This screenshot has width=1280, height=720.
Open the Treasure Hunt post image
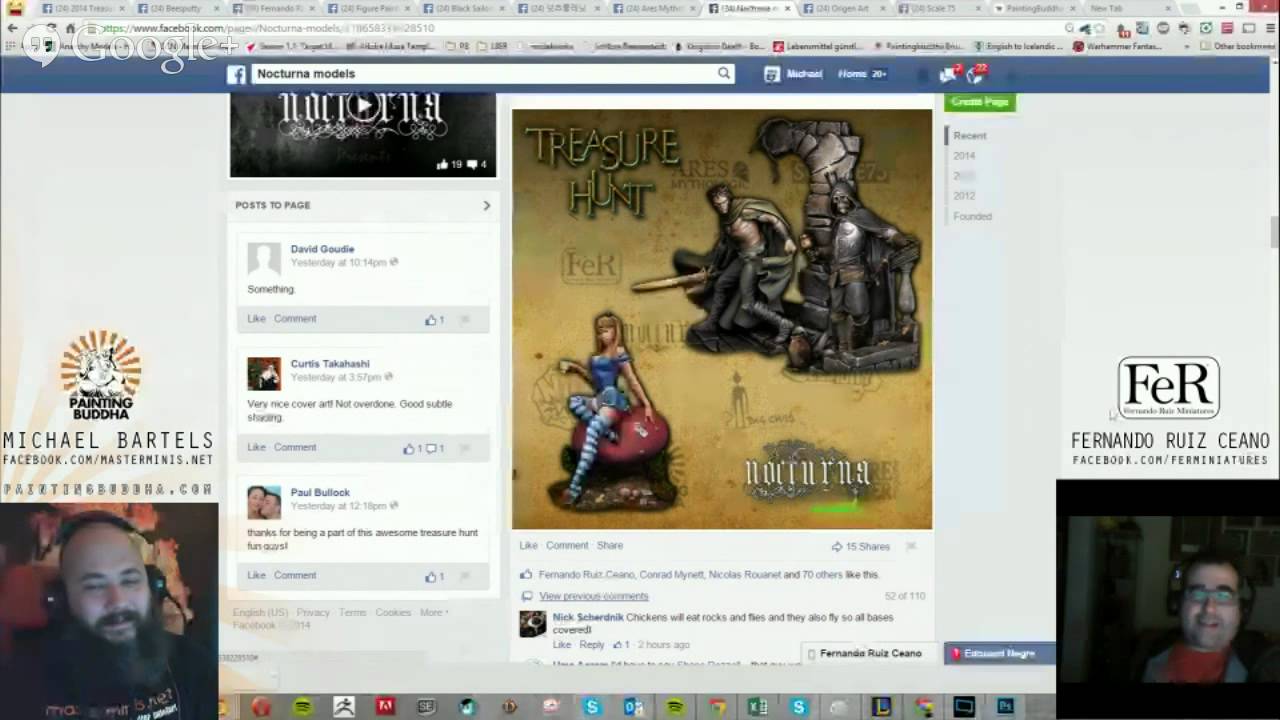(x=722, y=319)
